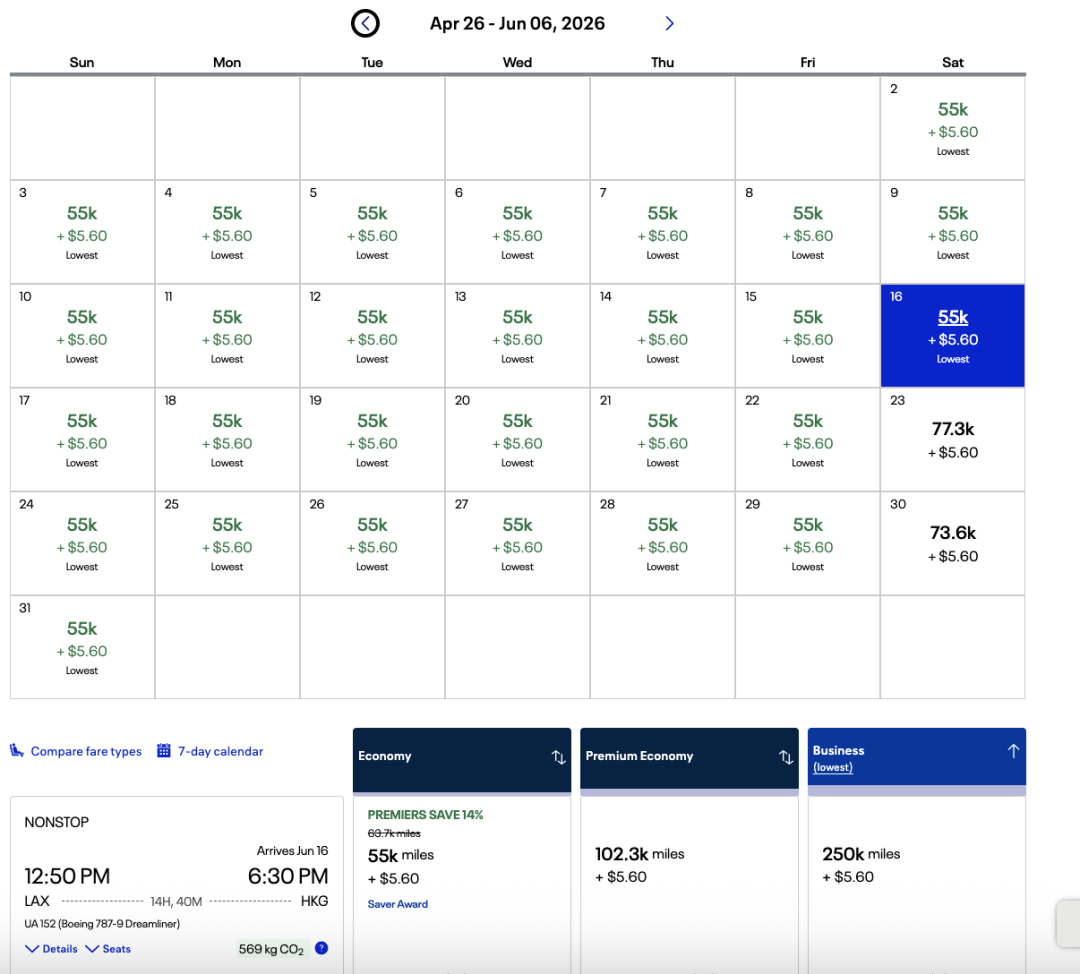Click the CO2 emissions help icon
This screenshot has width=1080, height=974.
tap(321, 948)
